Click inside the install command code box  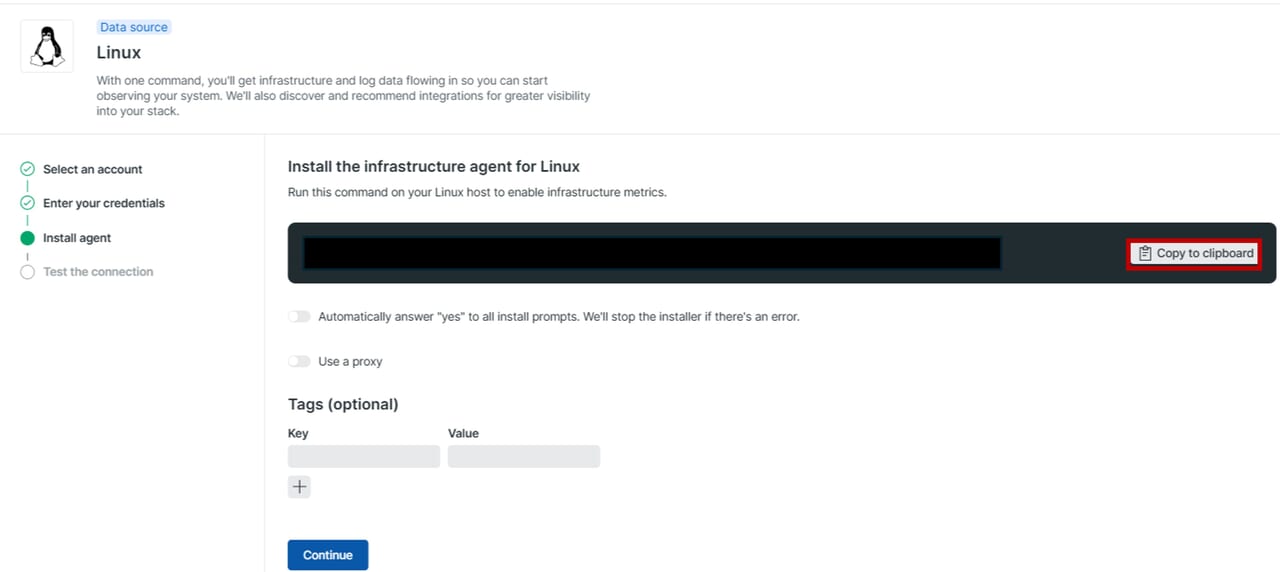(652, 253)
